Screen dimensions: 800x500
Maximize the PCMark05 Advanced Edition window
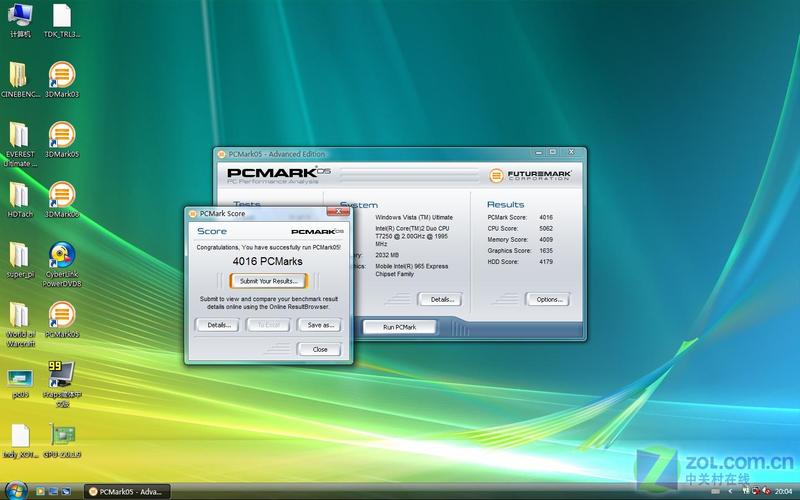[x=553, y=152]
